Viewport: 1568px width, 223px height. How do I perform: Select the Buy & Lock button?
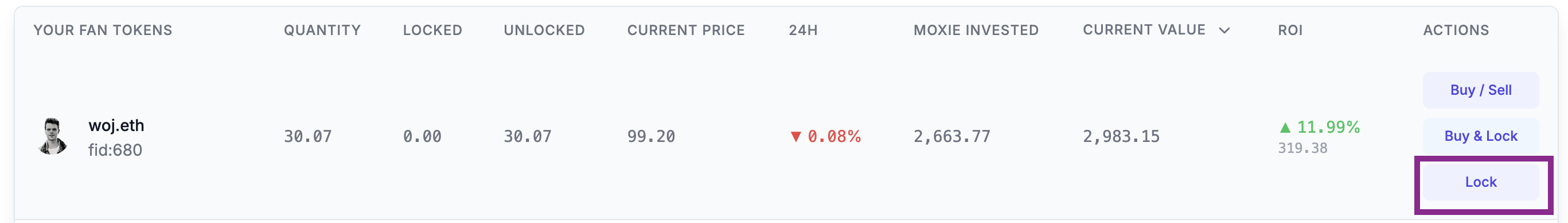pyautogui.click(x=1480, y=136)
